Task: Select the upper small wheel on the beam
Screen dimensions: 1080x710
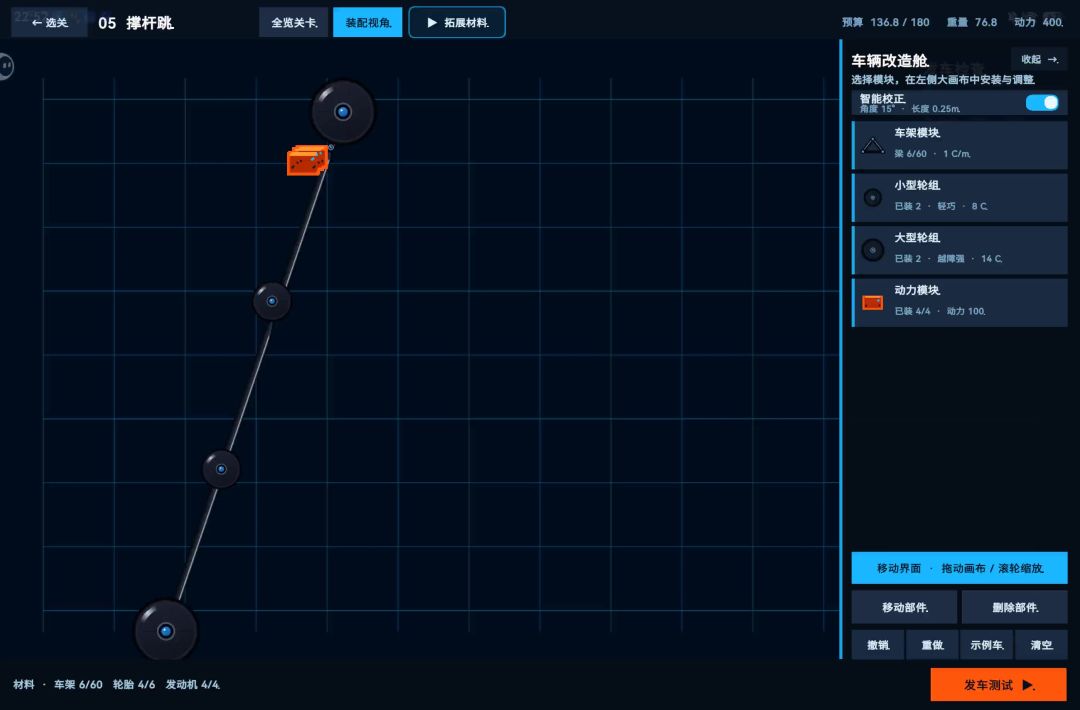Action: click(x=272, y=301)
